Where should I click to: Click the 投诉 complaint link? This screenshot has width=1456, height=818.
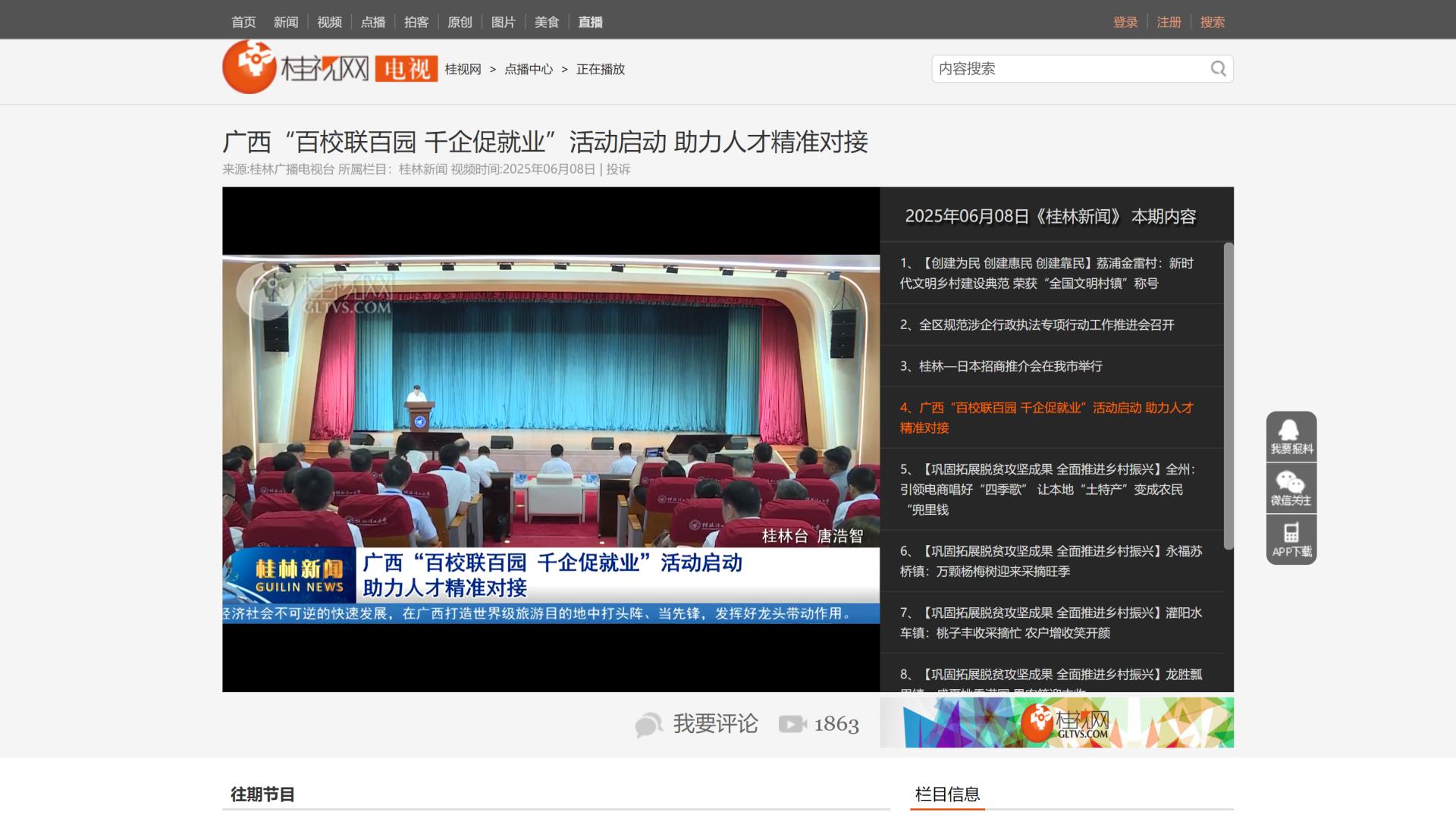tap(618, 169)
